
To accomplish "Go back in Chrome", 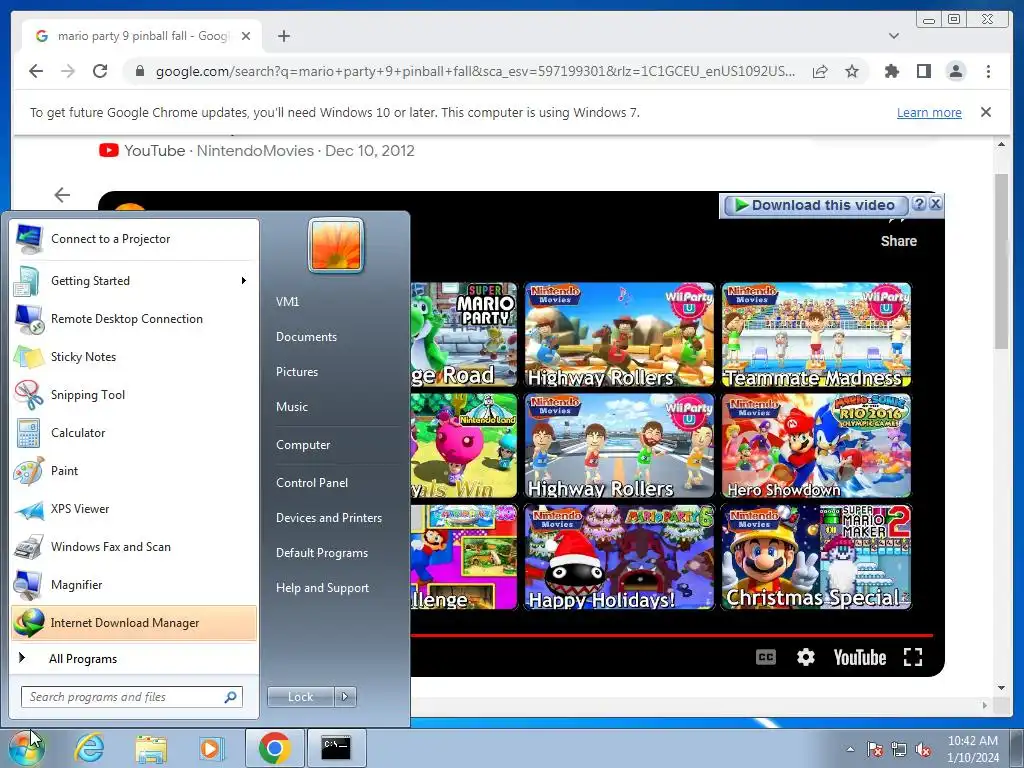I will click(36, 71).
